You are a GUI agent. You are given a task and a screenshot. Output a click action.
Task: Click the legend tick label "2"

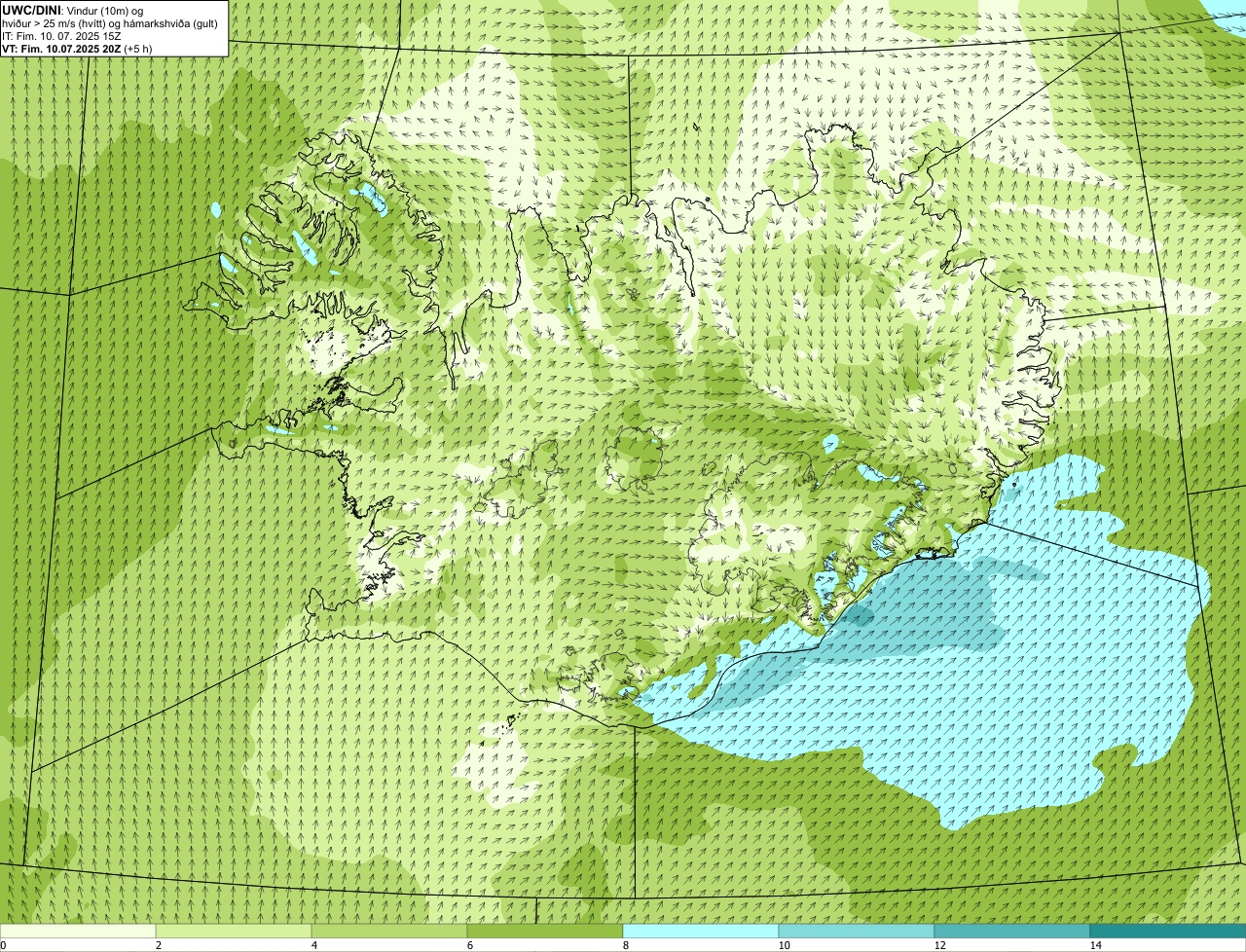tap(158, 945)
